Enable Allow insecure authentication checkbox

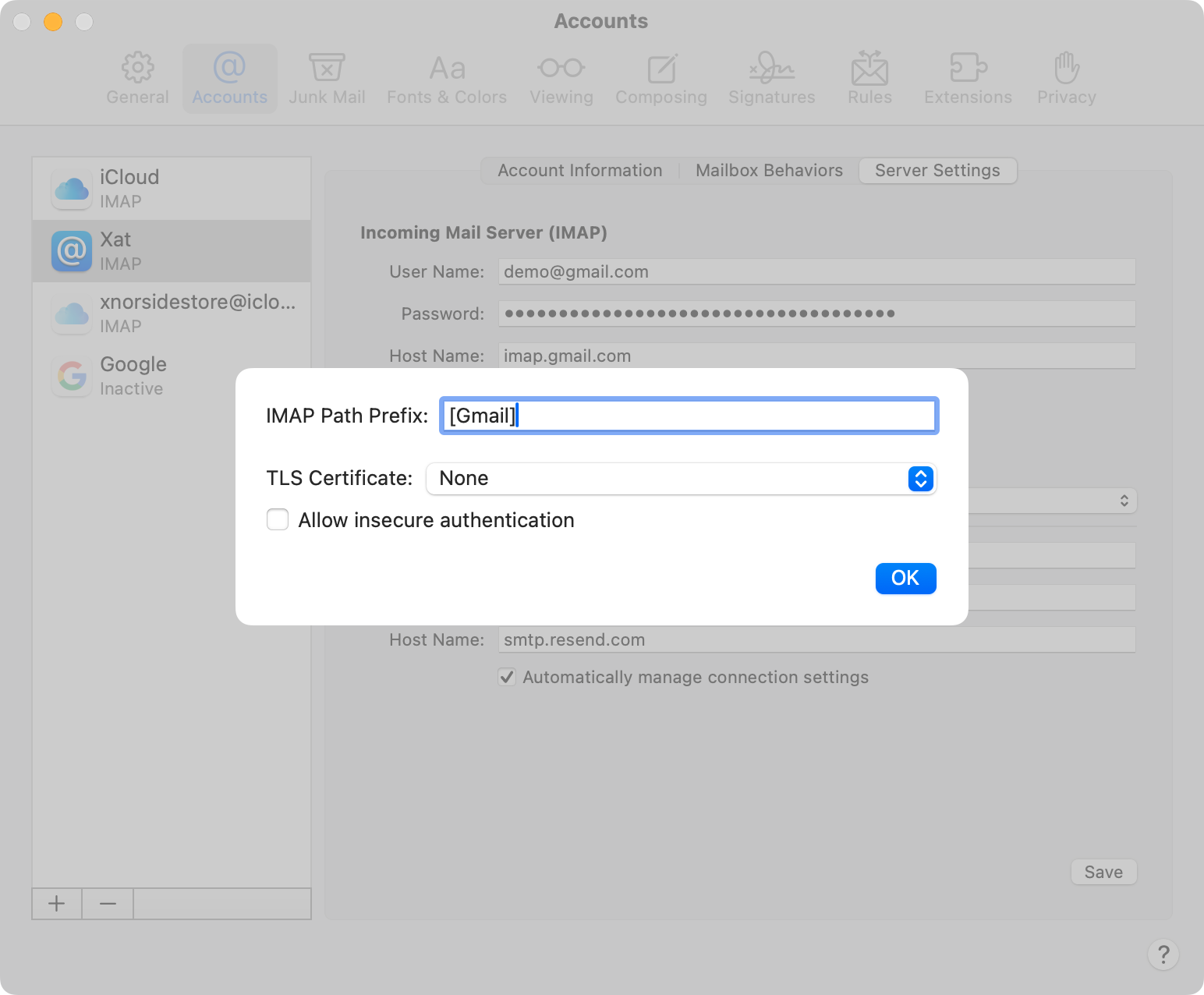[278, 519]
